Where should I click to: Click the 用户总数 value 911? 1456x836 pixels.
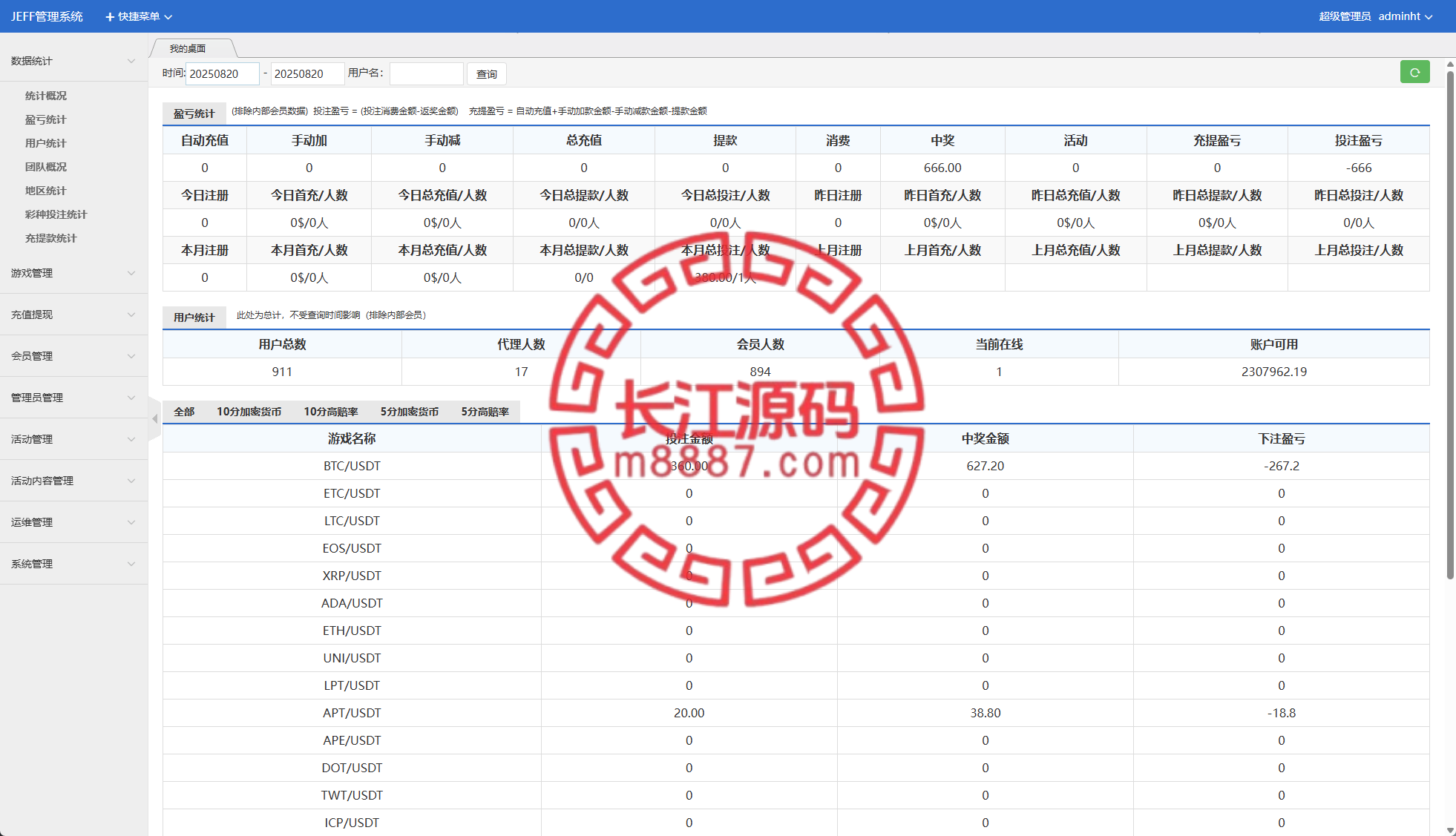[x=282, y=372]
